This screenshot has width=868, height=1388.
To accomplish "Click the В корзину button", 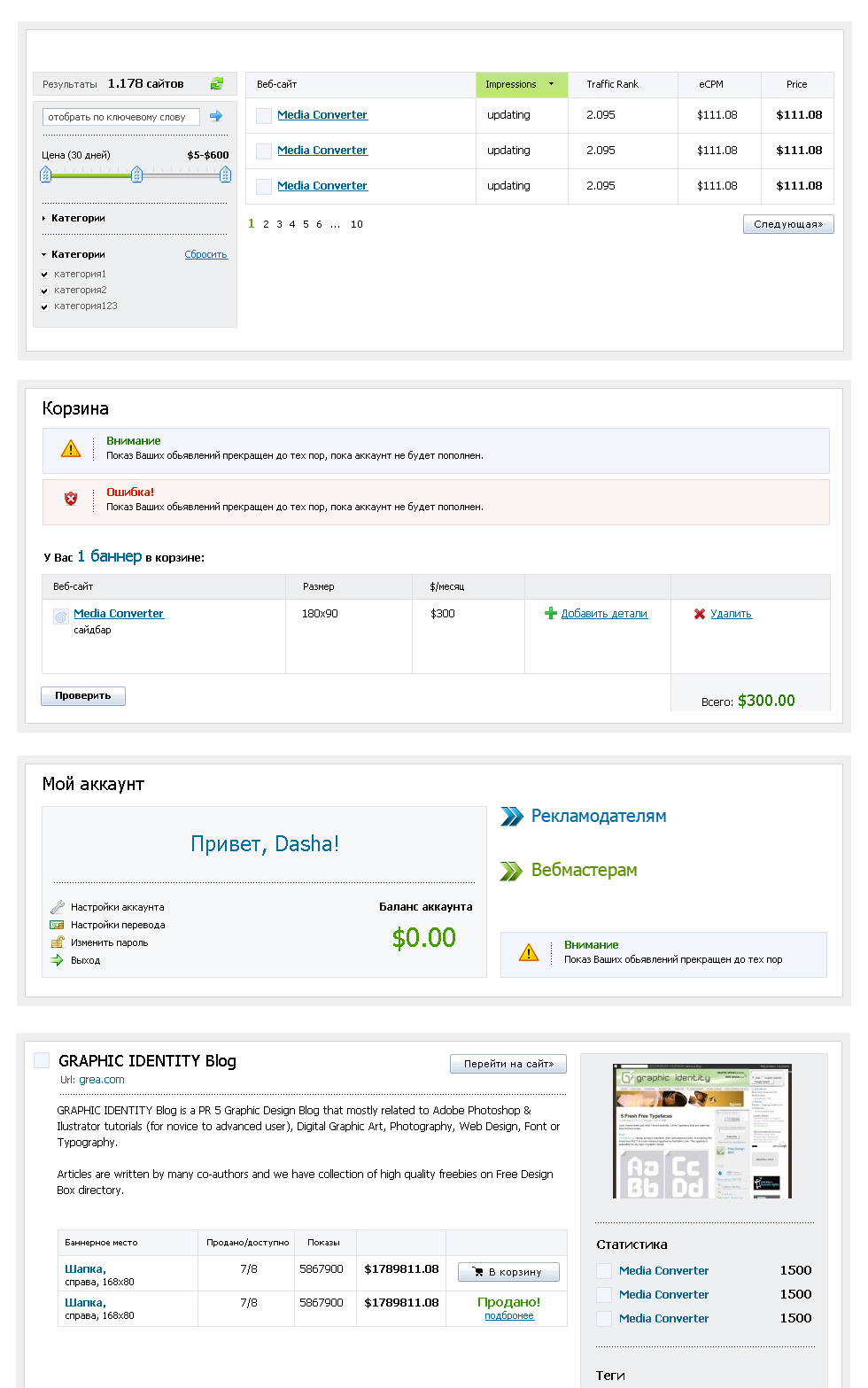I will [508, 1272].
